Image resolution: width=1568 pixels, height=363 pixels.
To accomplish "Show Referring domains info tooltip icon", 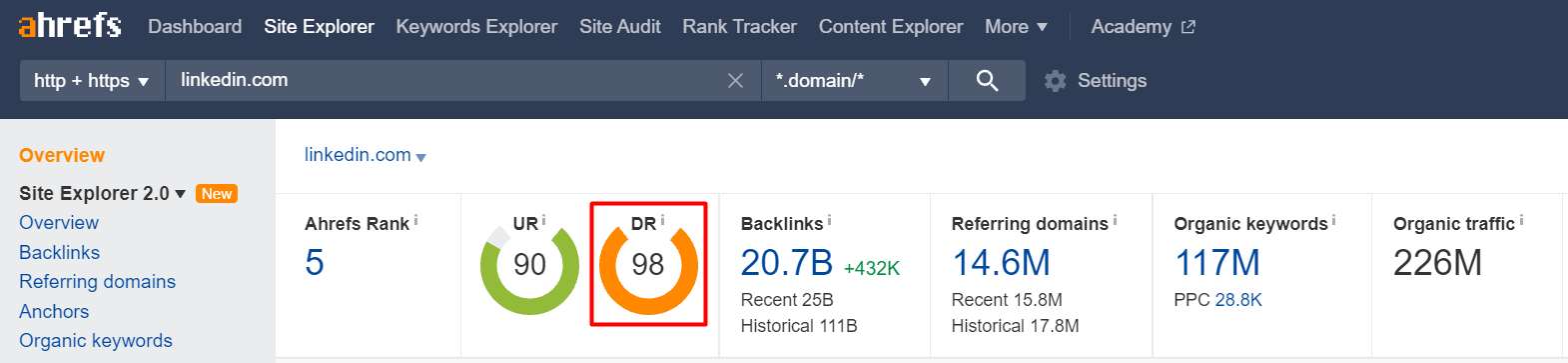I will click(x=1115, y=220).
